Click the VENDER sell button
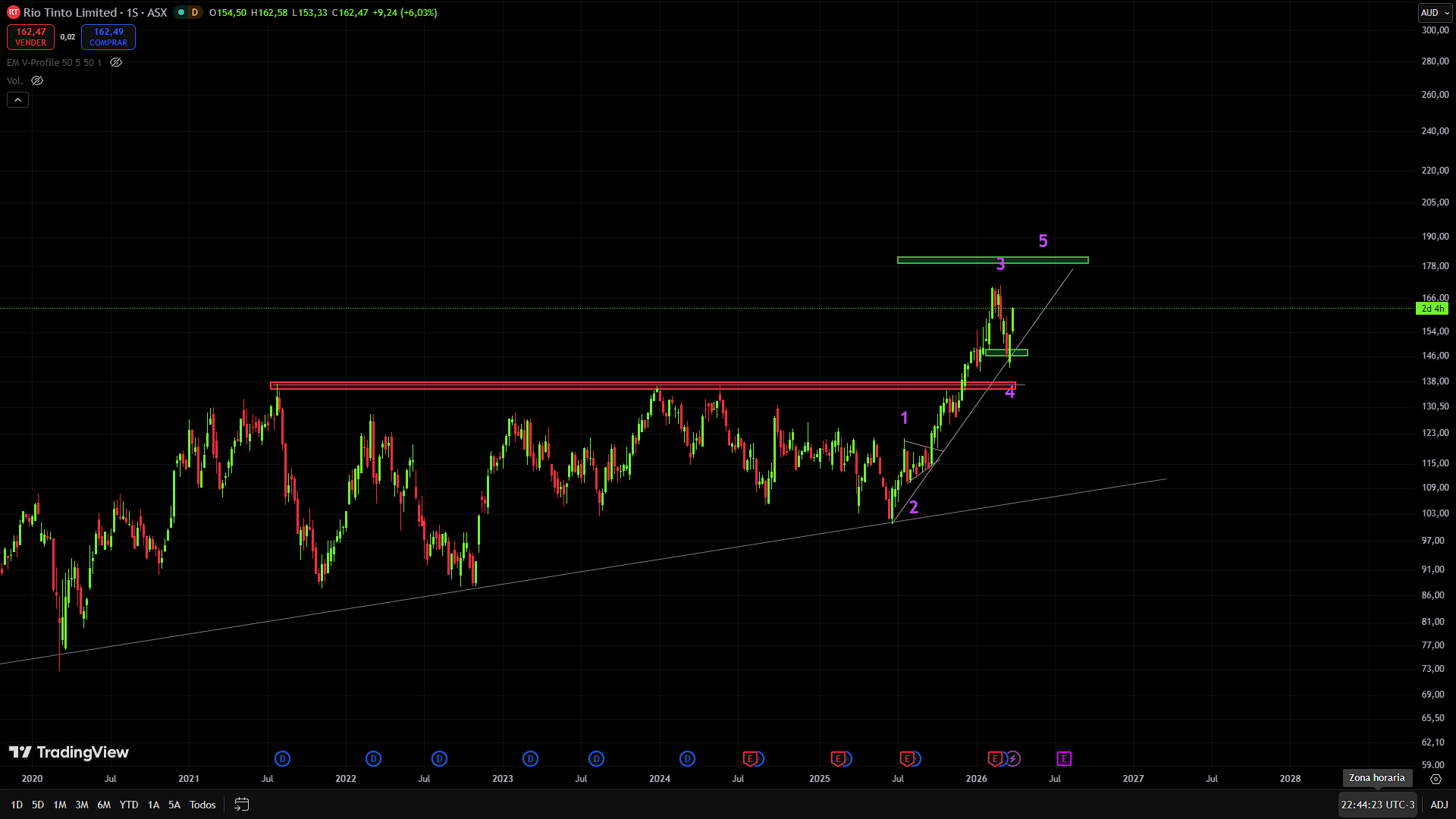 coord(30,36)
